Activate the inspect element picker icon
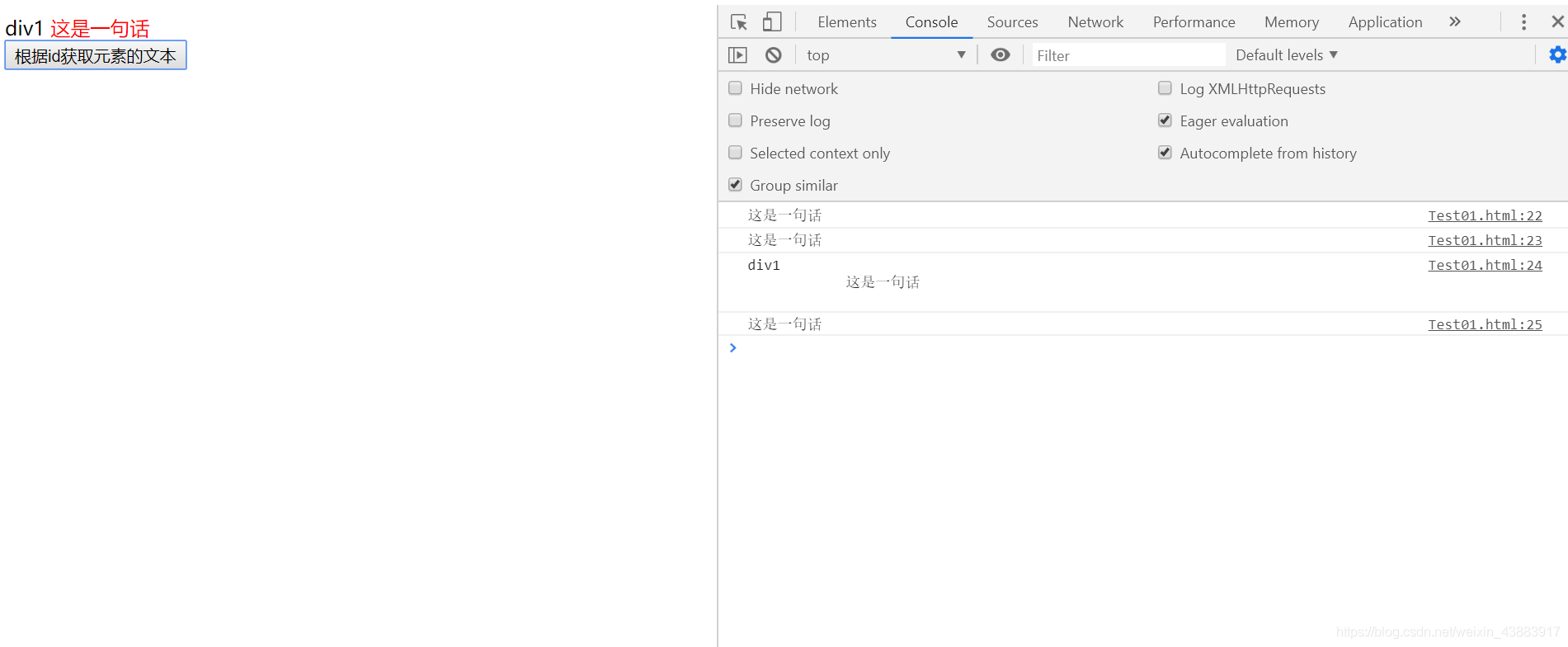Image resolution: width=1568 pixels, height=647 pixels. click(739, 22)
